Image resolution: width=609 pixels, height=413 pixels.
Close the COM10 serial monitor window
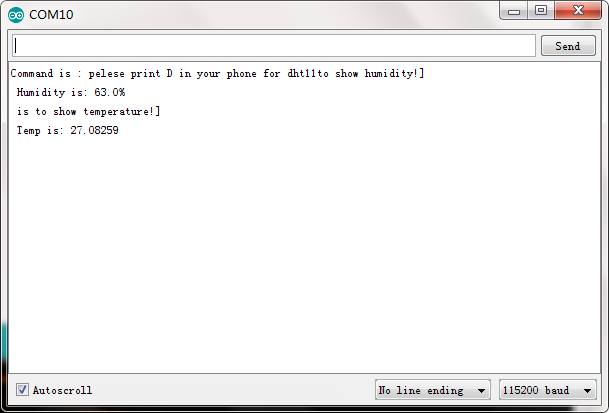click(x=578, y=10)
